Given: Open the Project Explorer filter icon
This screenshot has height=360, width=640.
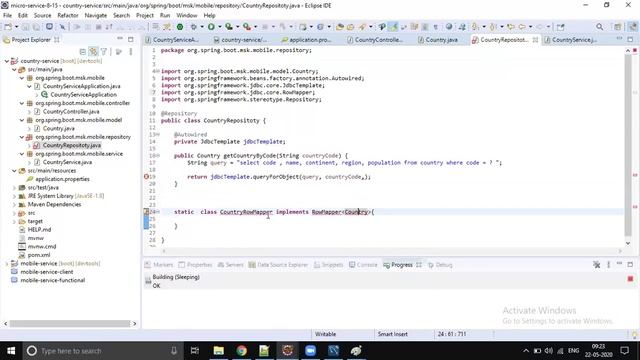Looking at the screenshot, I should [104, 52].
